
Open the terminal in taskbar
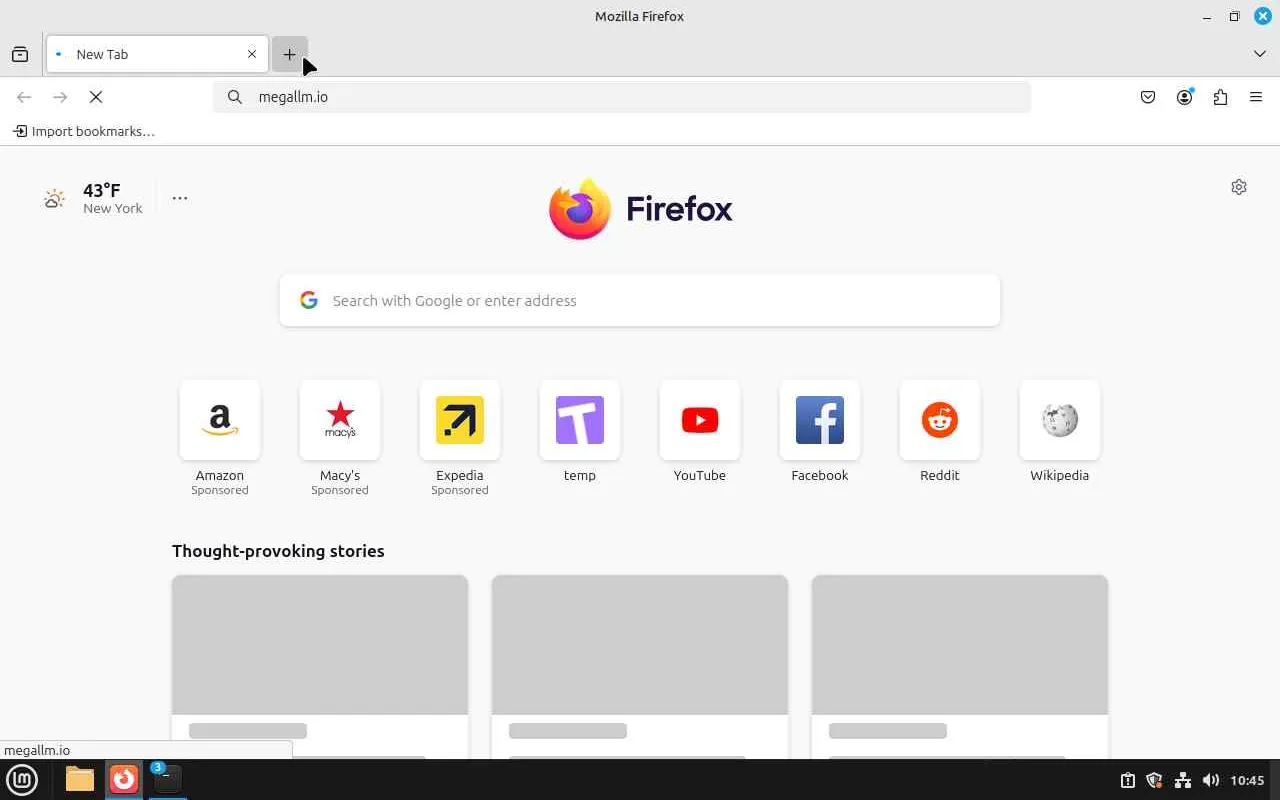pos(167,779)
